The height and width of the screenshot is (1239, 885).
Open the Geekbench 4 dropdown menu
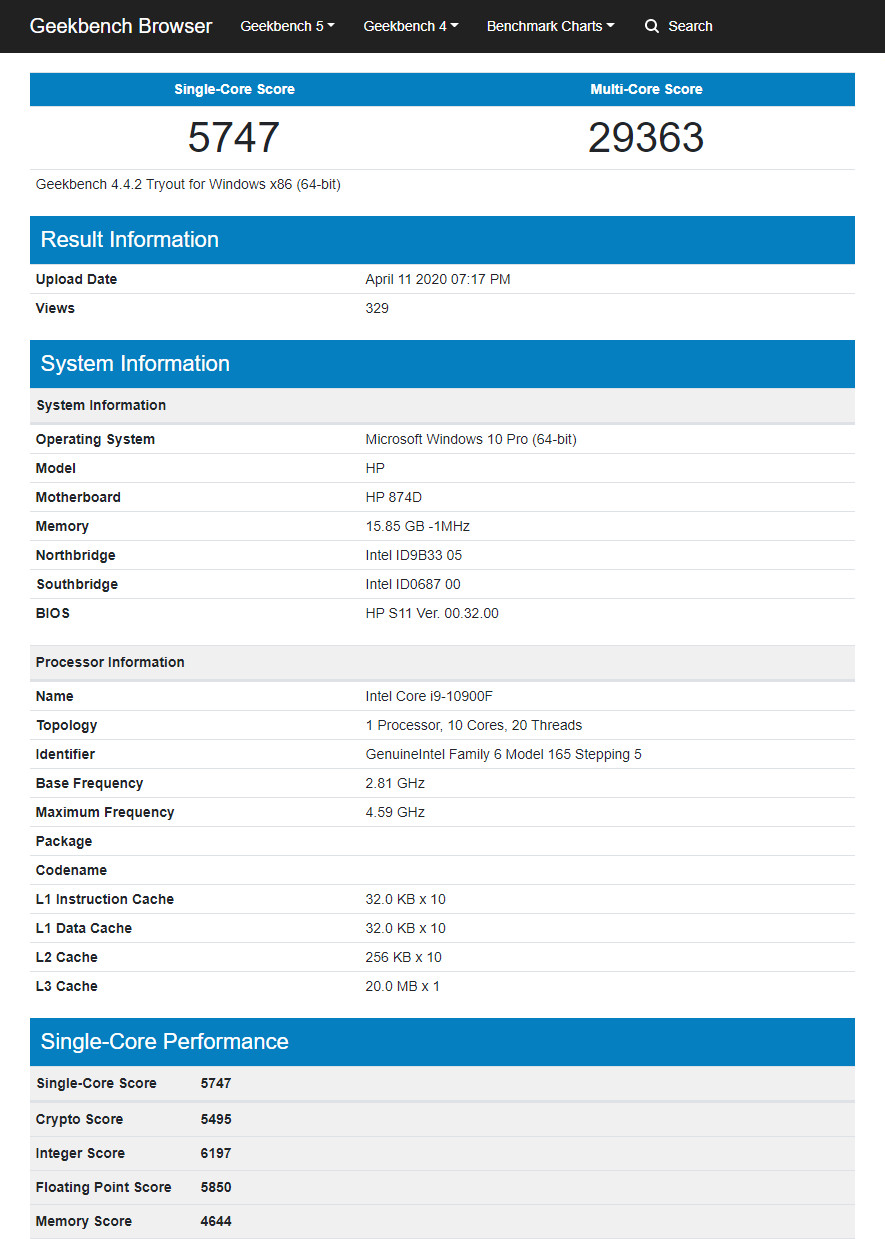click(411, 26)
